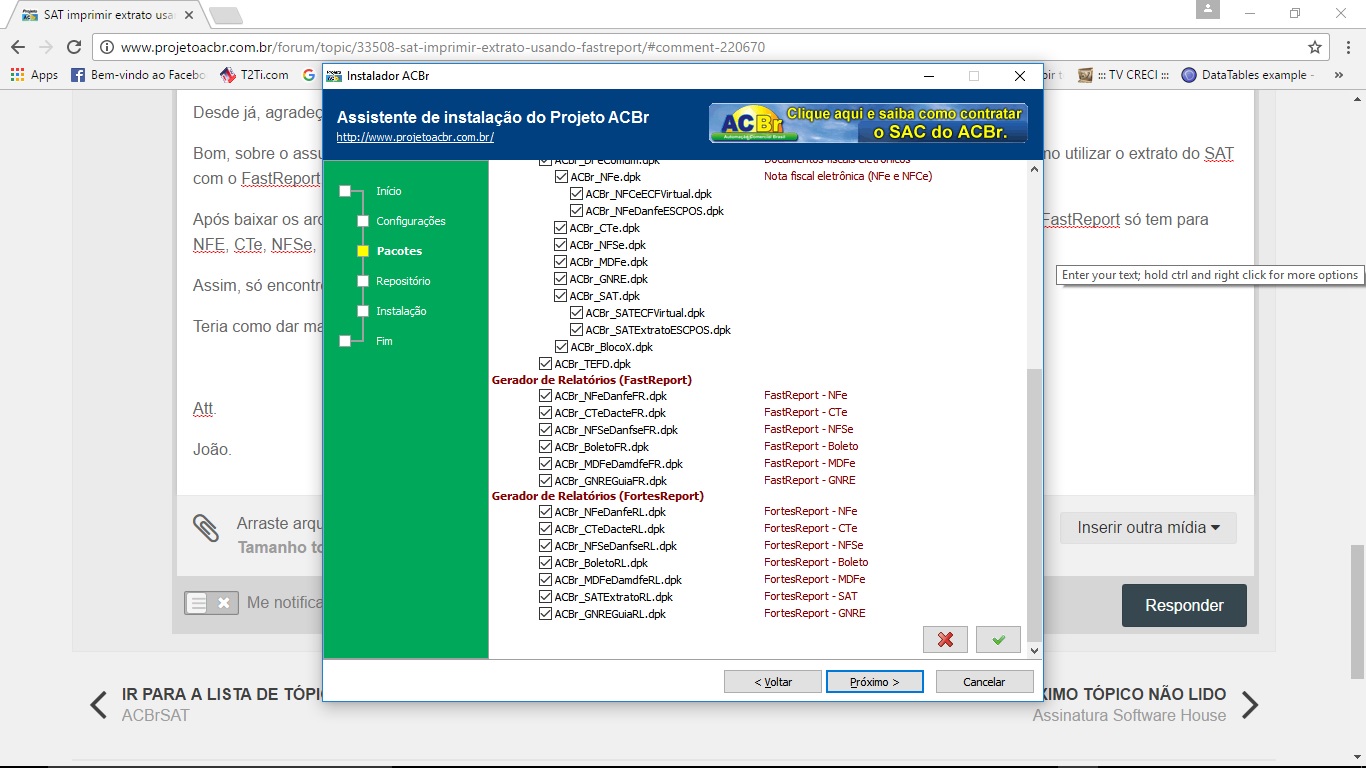Image resolution: width=1366 pixels, height=768 pixels.
Task: Toggle the 'Me notifica' switch on forum page
Action: pyautogui.click(x=211, y=603)
